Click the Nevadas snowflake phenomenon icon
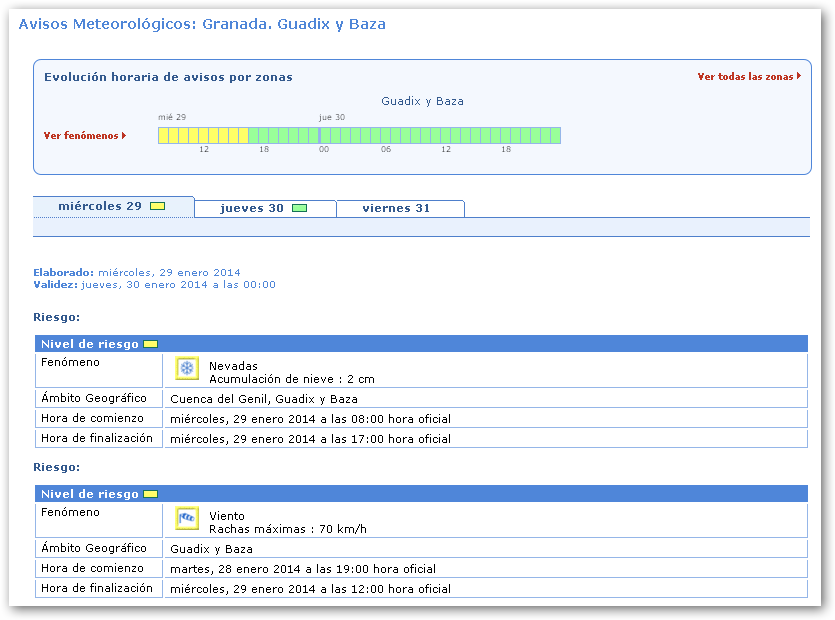The height and width of the screenshot is (620, 835). pos(187,369)
